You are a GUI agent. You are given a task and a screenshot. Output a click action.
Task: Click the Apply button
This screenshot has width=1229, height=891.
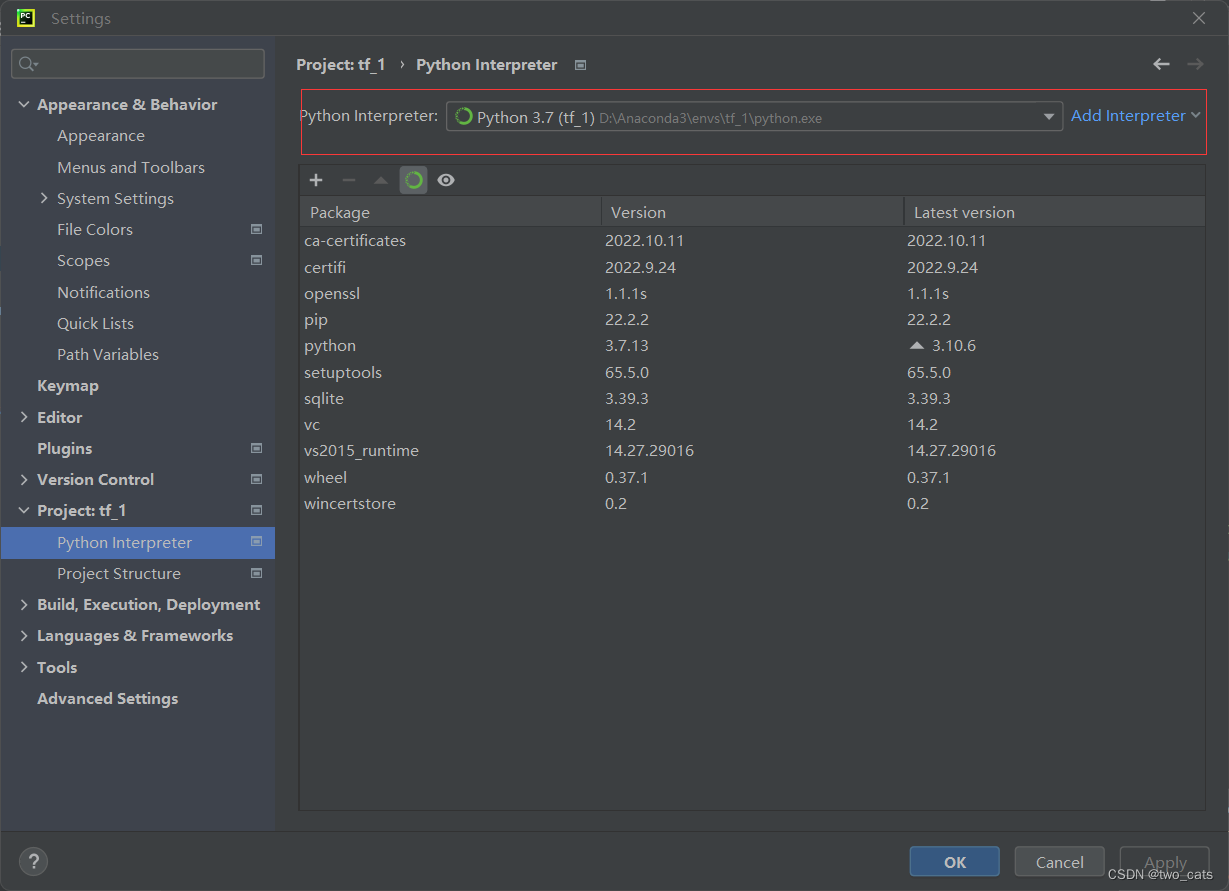(1165, 862)
